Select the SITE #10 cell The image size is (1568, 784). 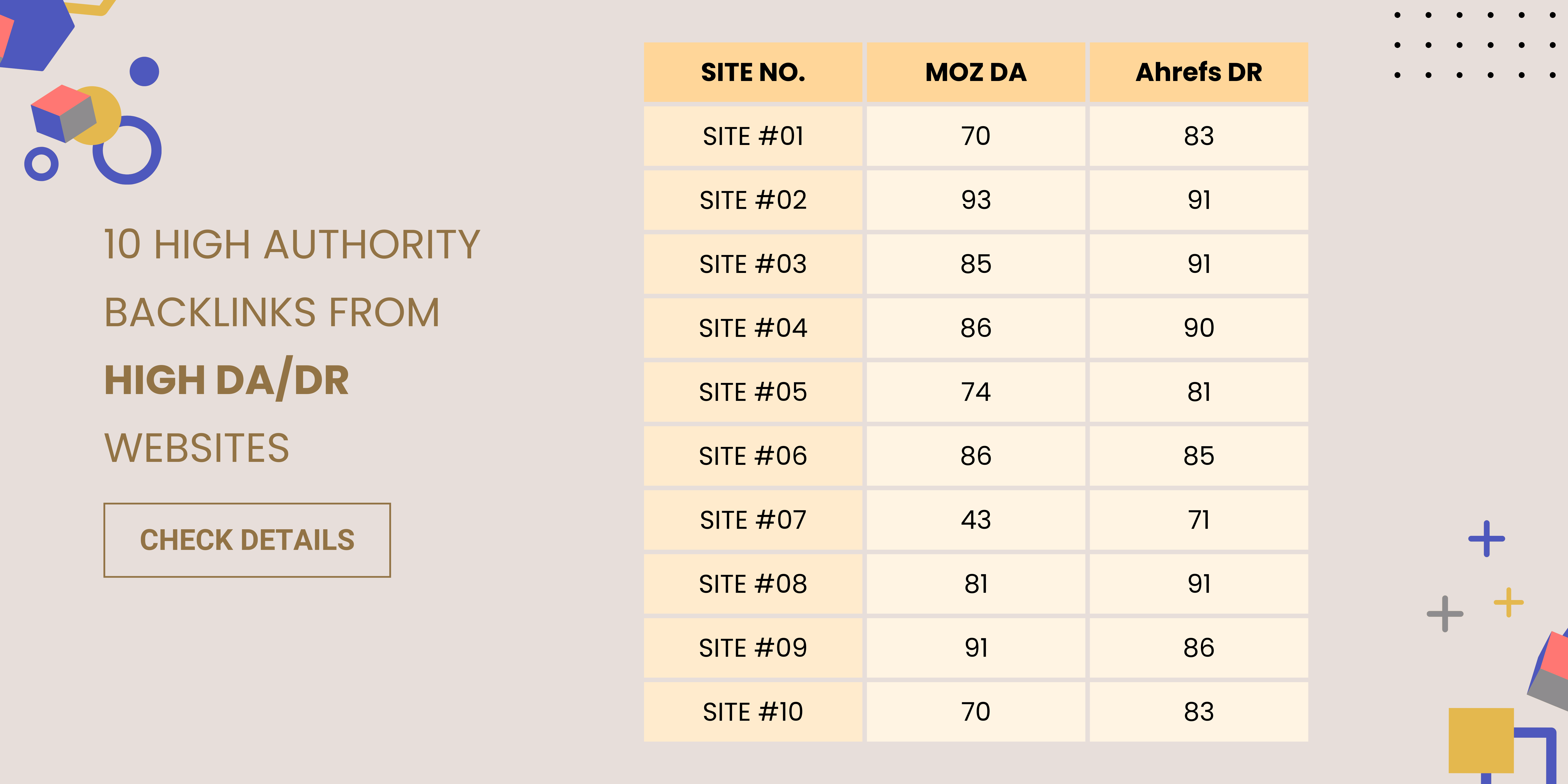coord(753,712)
